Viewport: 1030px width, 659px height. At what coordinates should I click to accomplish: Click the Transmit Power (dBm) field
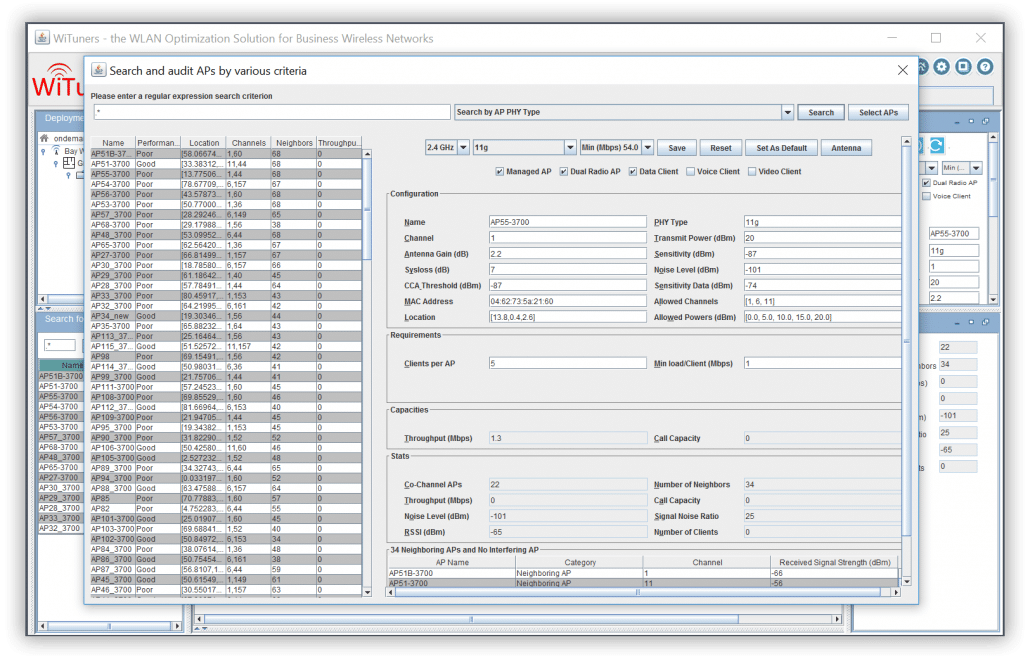(x=822, y=238)
